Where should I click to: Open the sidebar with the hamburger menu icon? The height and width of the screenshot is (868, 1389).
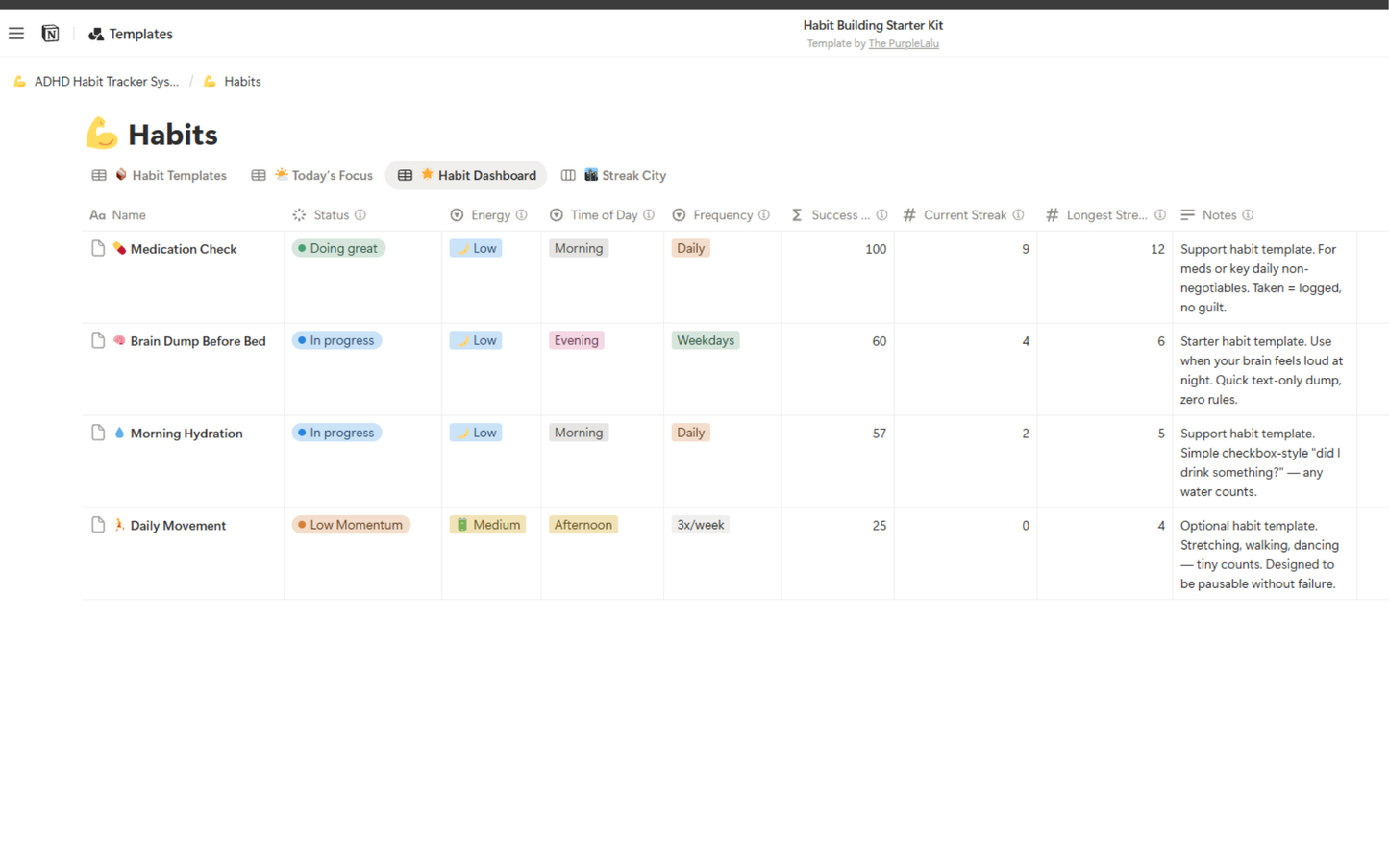click(15, 33)
